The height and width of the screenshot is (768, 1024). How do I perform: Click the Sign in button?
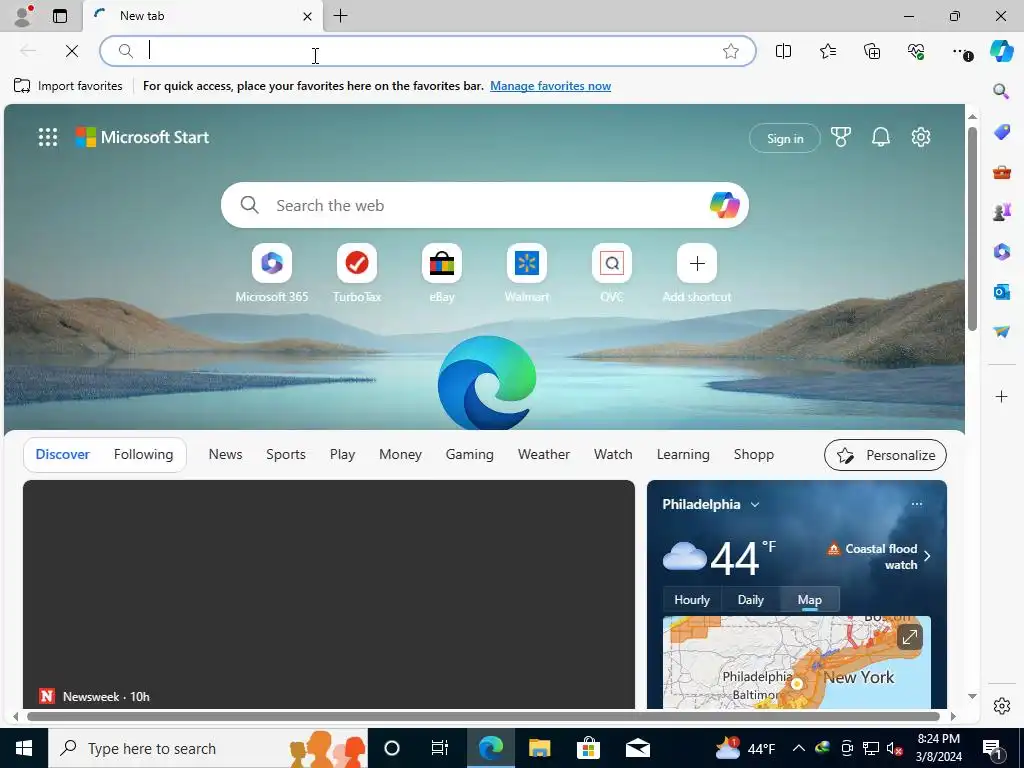point(784,138)
